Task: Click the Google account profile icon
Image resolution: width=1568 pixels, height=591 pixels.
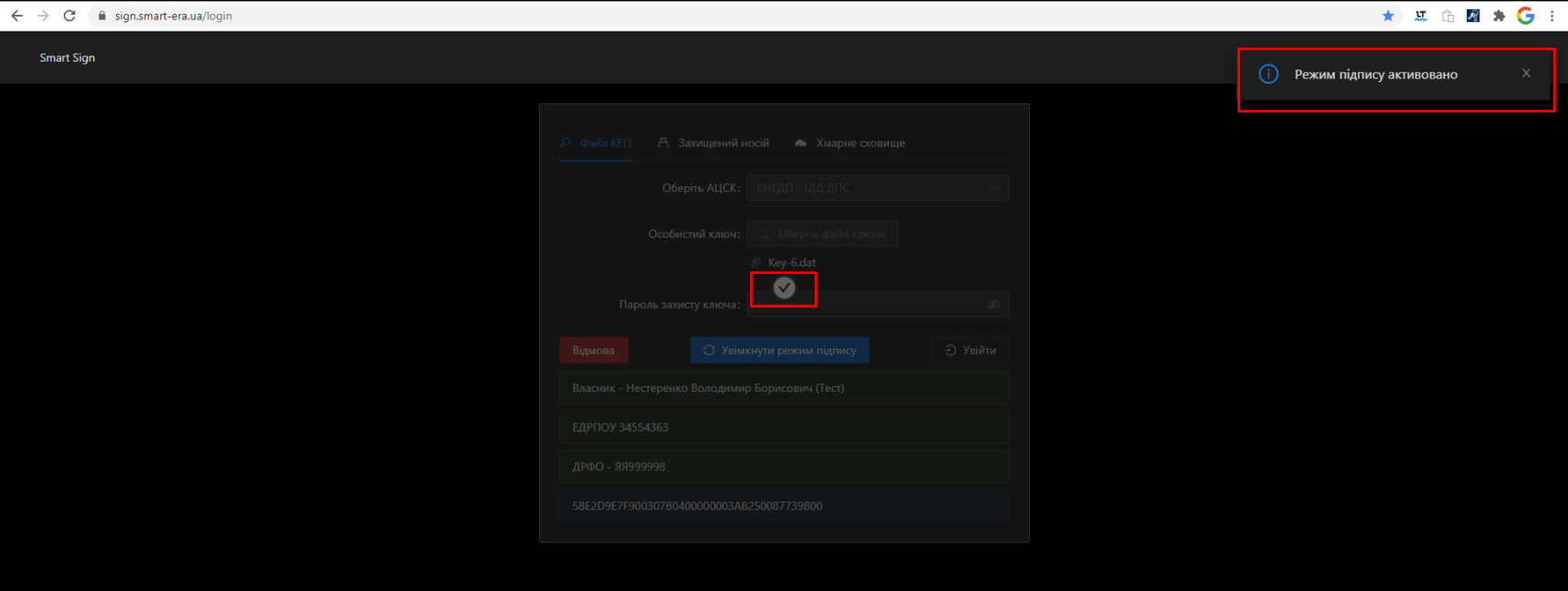Action: (x=1526, y=16)
